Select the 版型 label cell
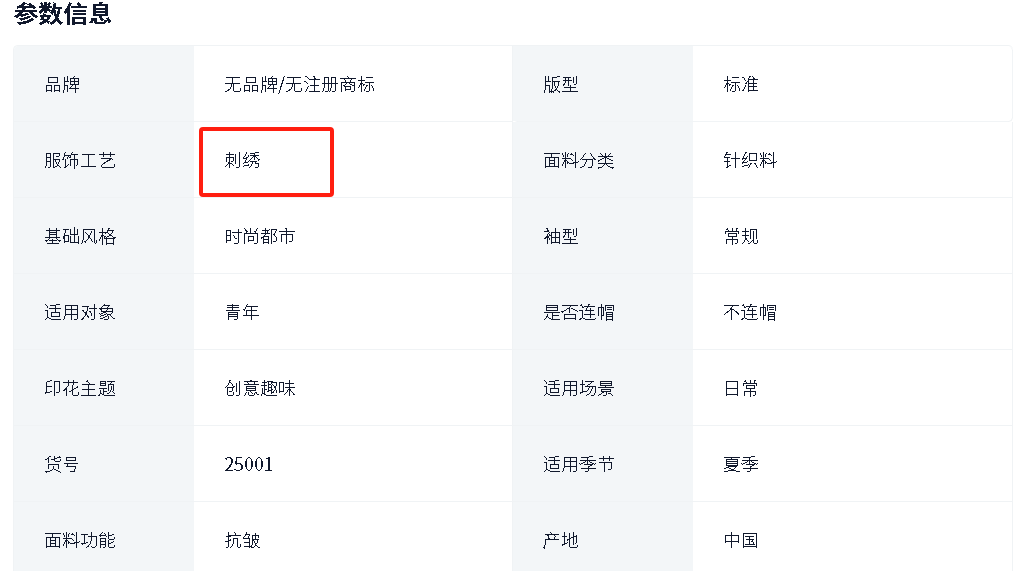Image resolution: width=1024 pixels, height=571 pixels. (602, 84)
